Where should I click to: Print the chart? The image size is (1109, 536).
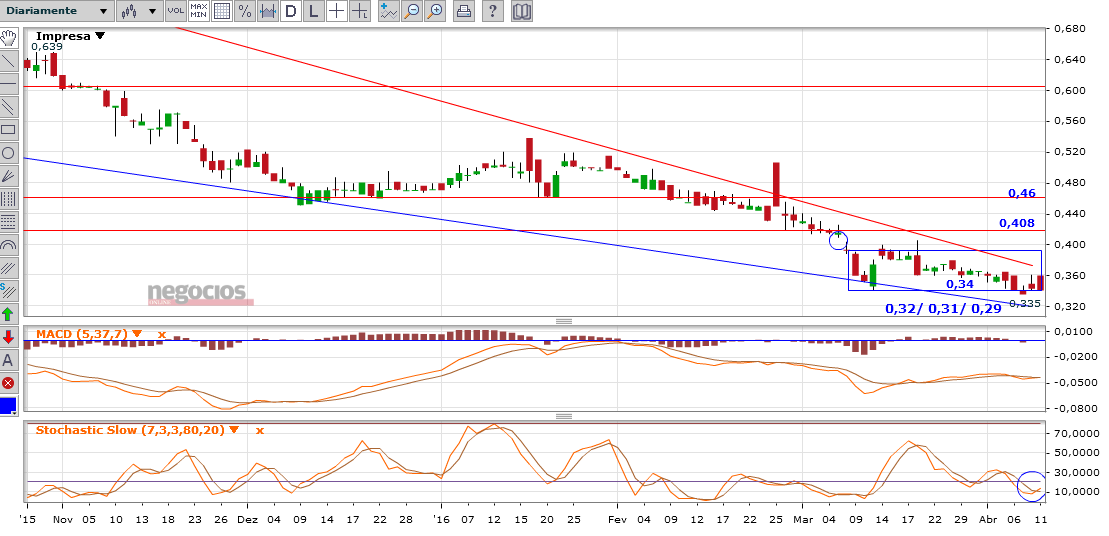(x=464, y=11)
